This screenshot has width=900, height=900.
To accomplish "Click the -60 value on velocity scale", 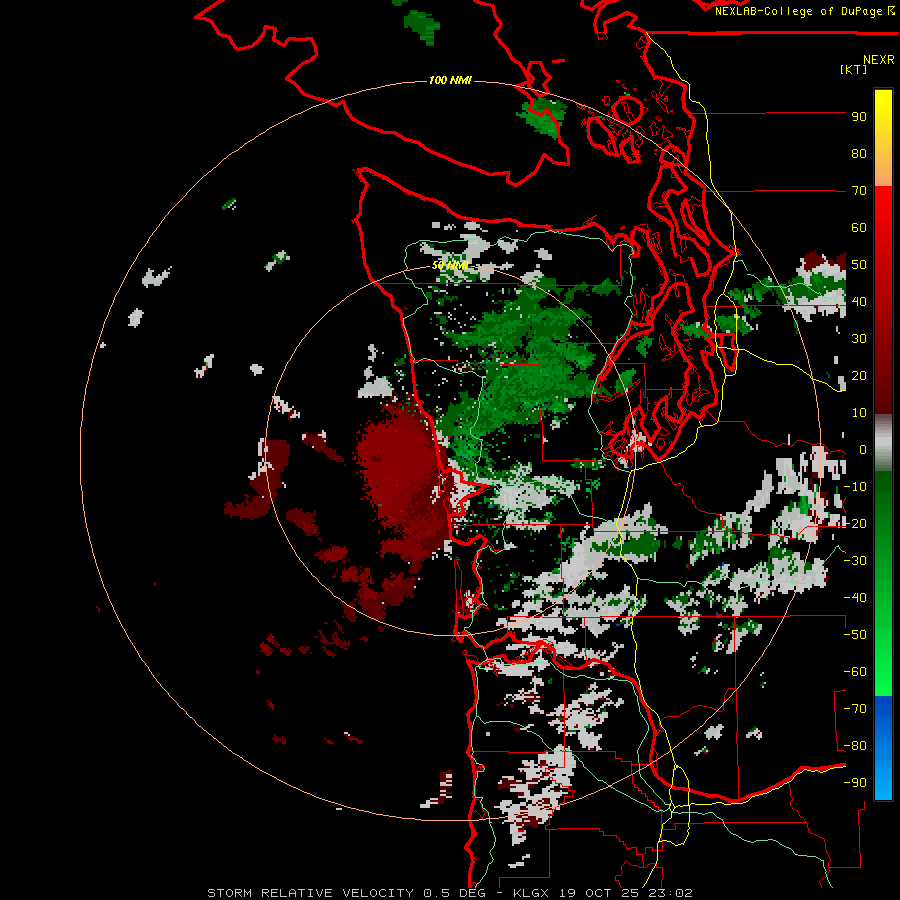I will tap(855, 672).
